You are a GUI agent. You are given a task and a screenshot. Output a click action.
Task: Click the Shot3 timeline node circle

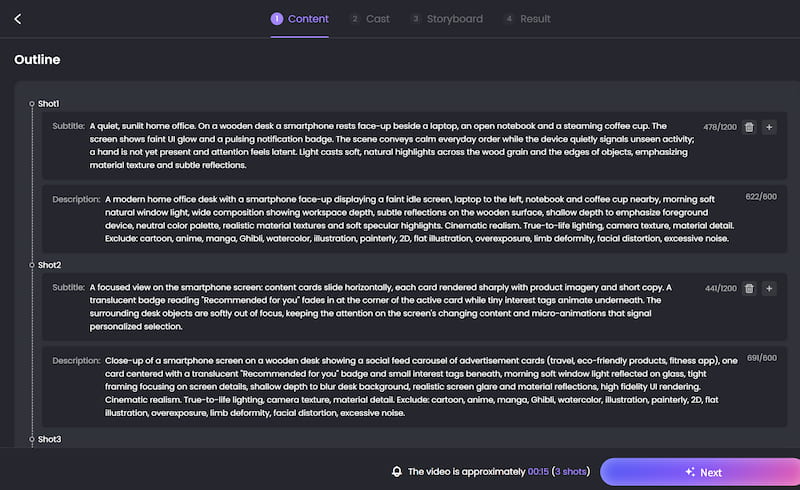[32, 439]
